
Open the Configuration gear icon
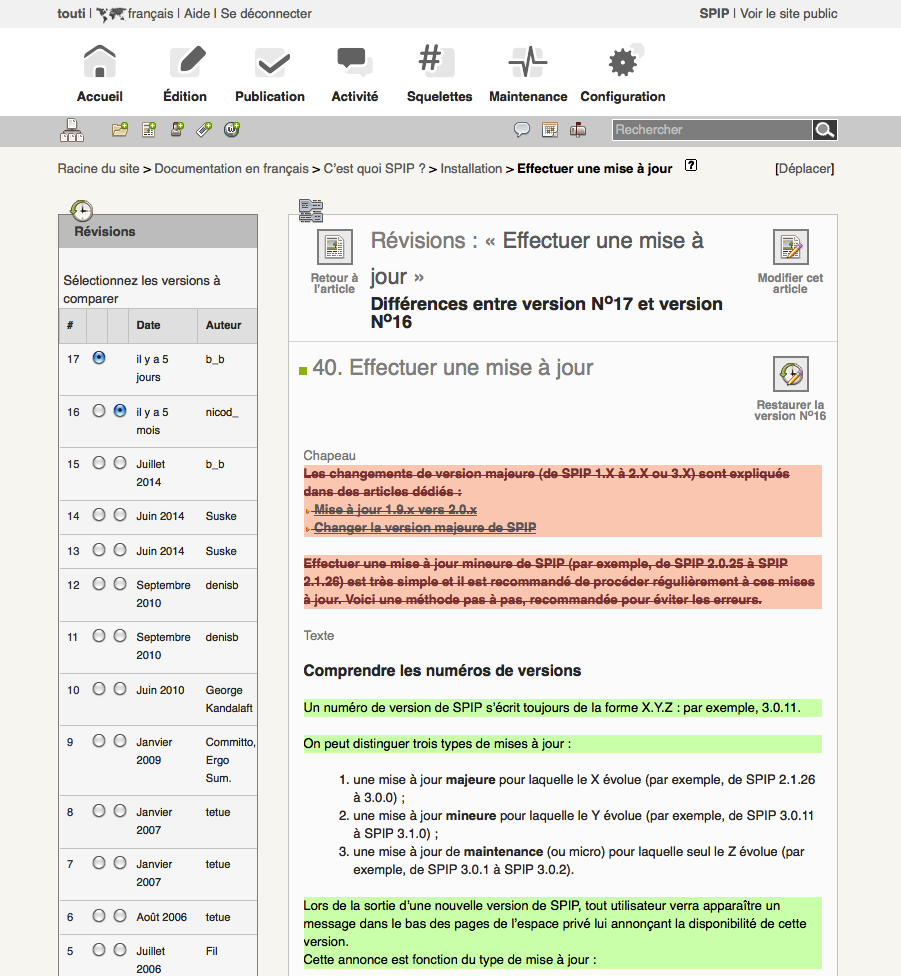pos(622,63)
